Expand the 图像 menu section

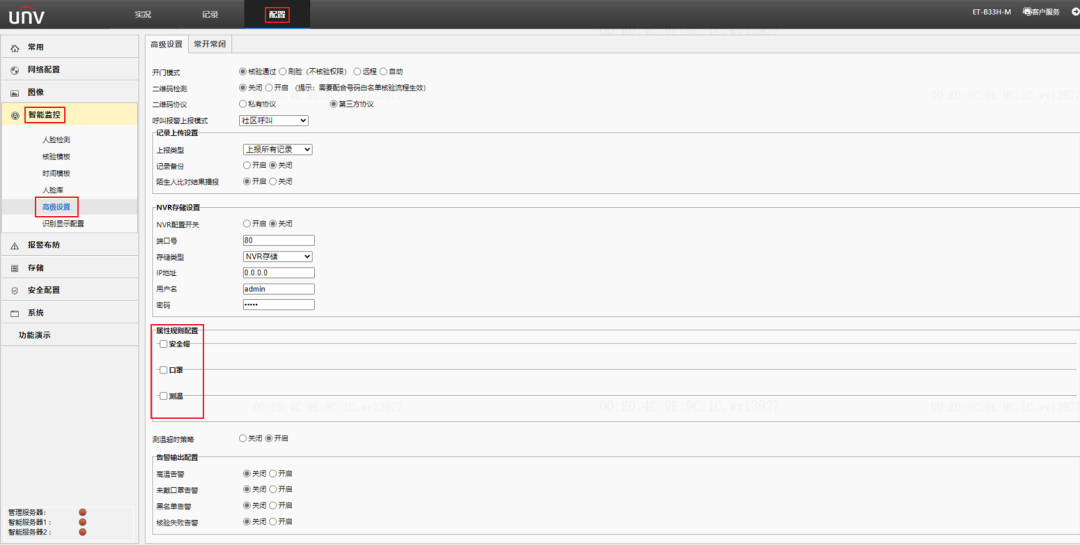[x=70, y=92]
